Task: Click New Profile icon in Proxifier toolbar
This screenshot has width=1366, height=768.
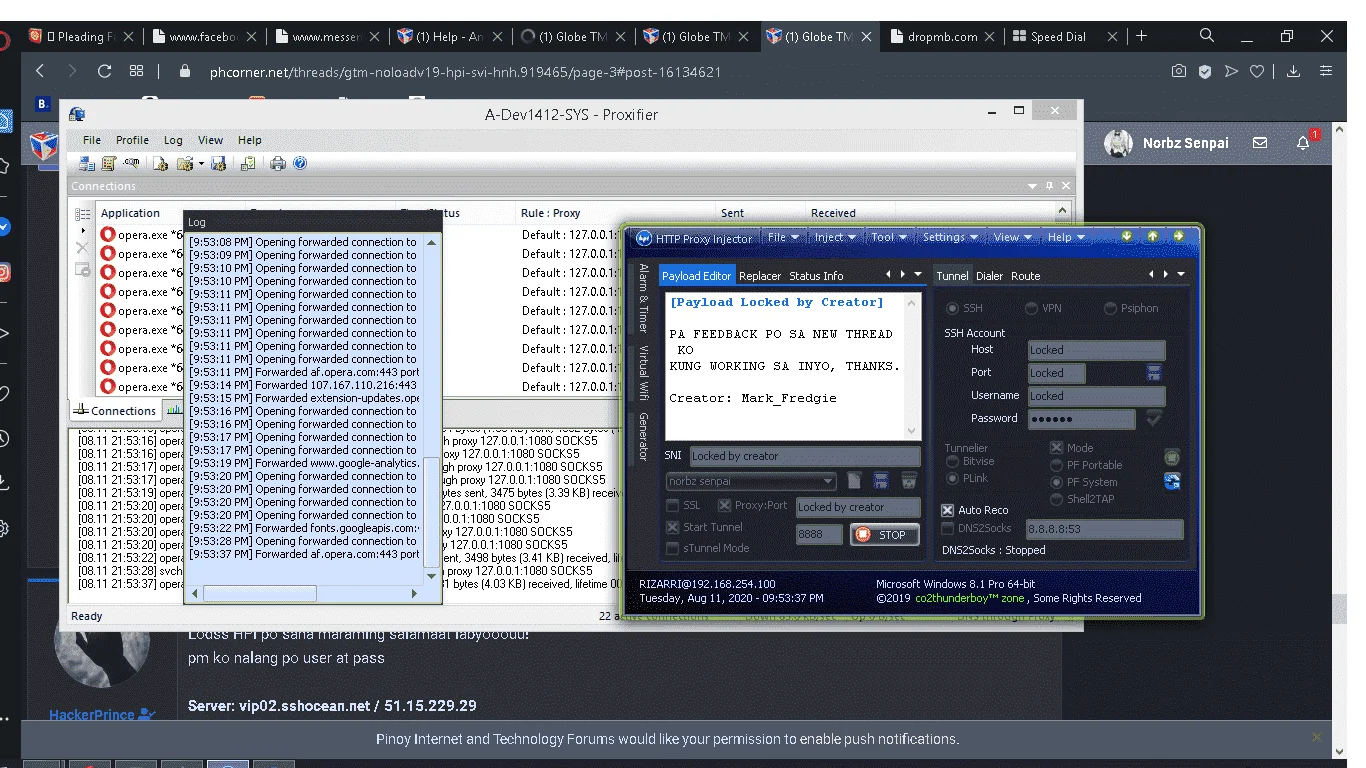Action: coord(160,163)
